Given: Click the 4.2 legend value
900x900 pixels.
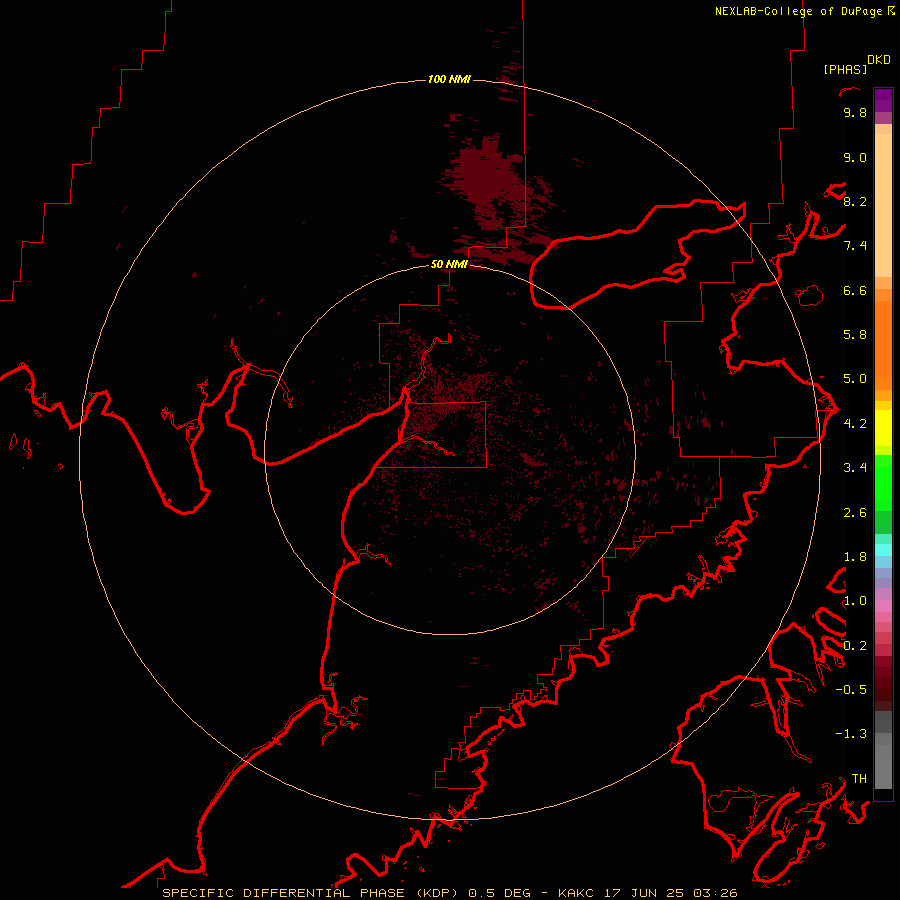Looking at the screenshot, I should point(855,424).
